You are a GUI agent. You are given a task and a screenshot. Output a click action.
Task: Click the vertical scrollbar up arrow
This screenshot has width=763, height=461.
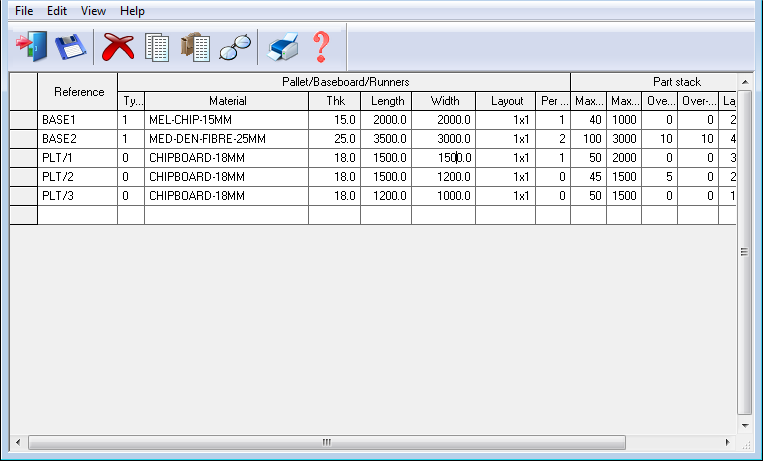(x=745, y=82)
